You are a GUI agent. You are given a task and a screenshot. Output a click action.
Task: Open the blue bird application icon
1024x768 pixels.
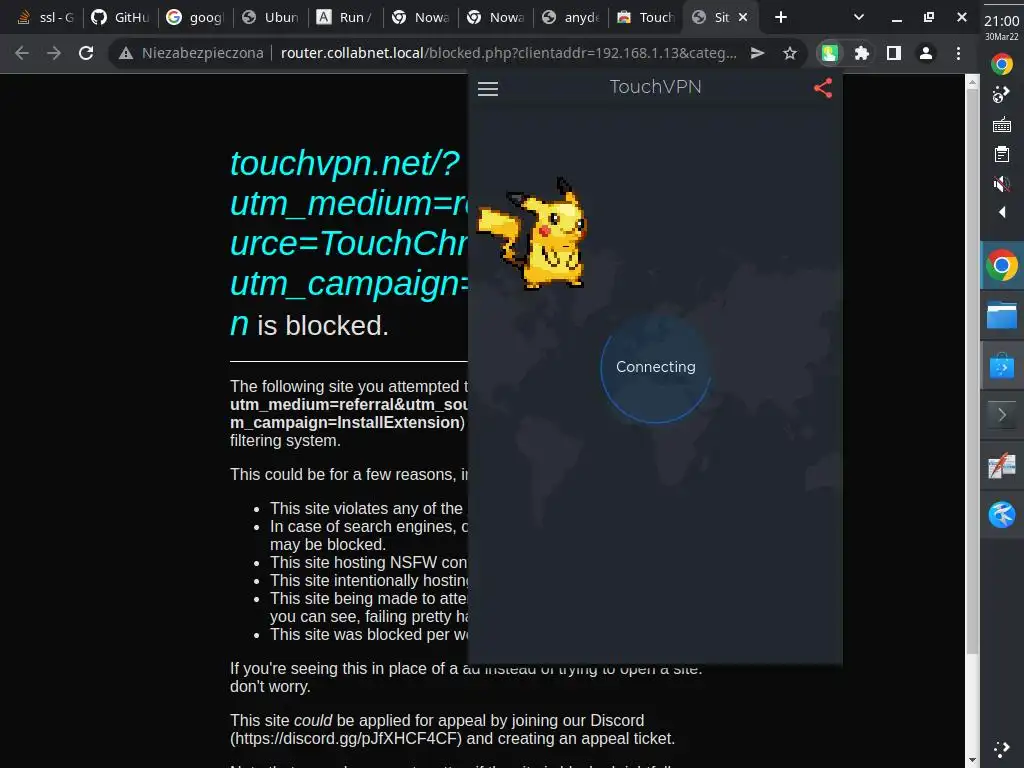[1002, 515]
